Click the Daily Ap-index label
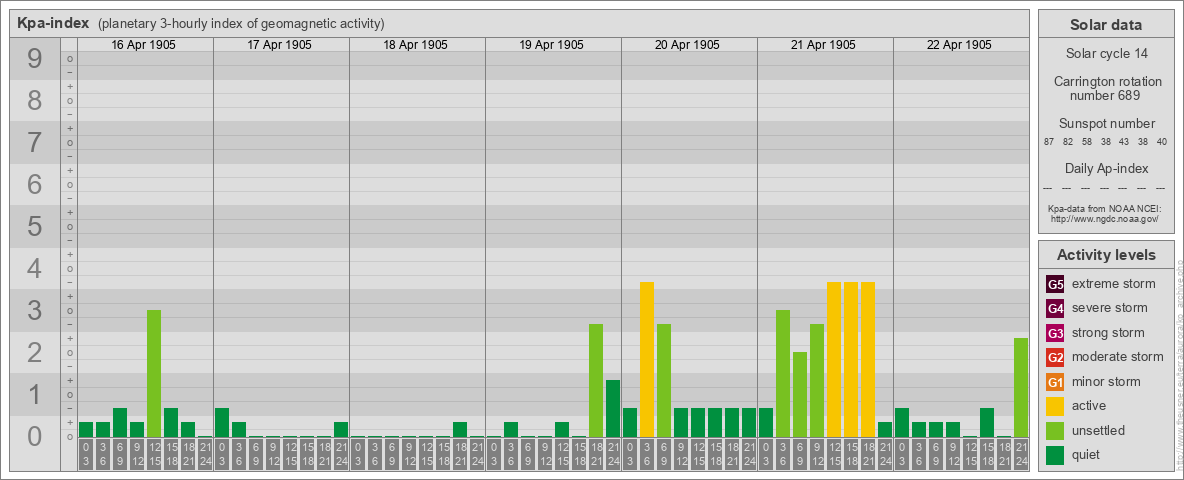Viewport: 1184px width, 480px height. (1106, 168)
